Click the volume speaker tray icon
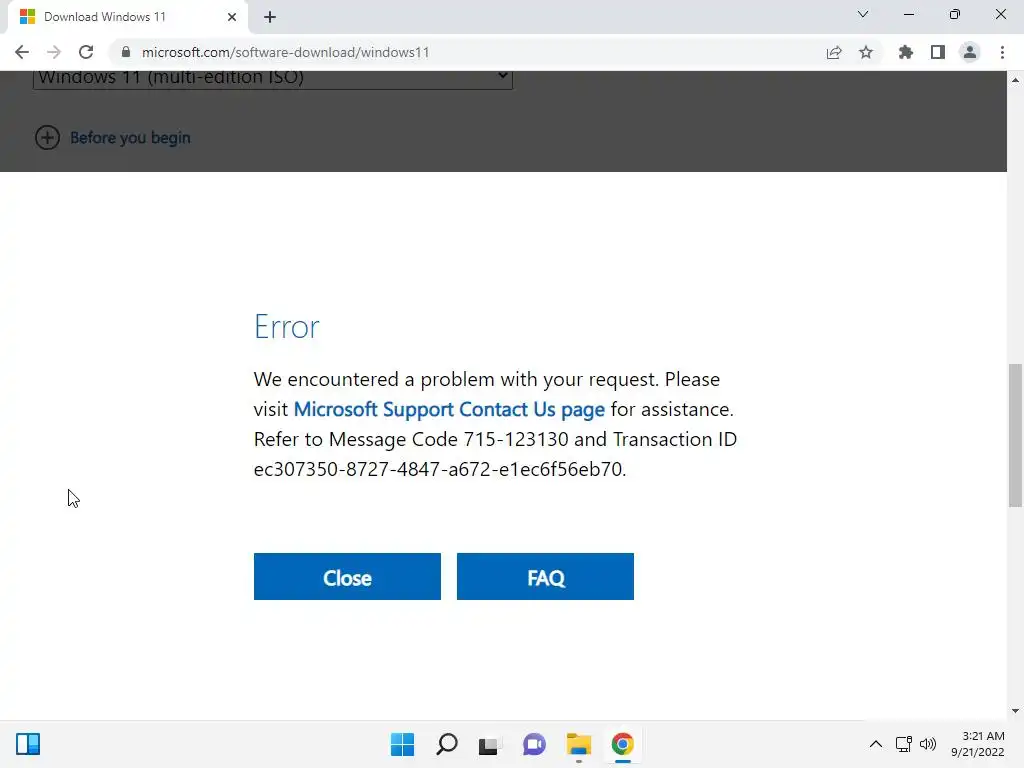The image size is (1024, 768). point(927,744)
